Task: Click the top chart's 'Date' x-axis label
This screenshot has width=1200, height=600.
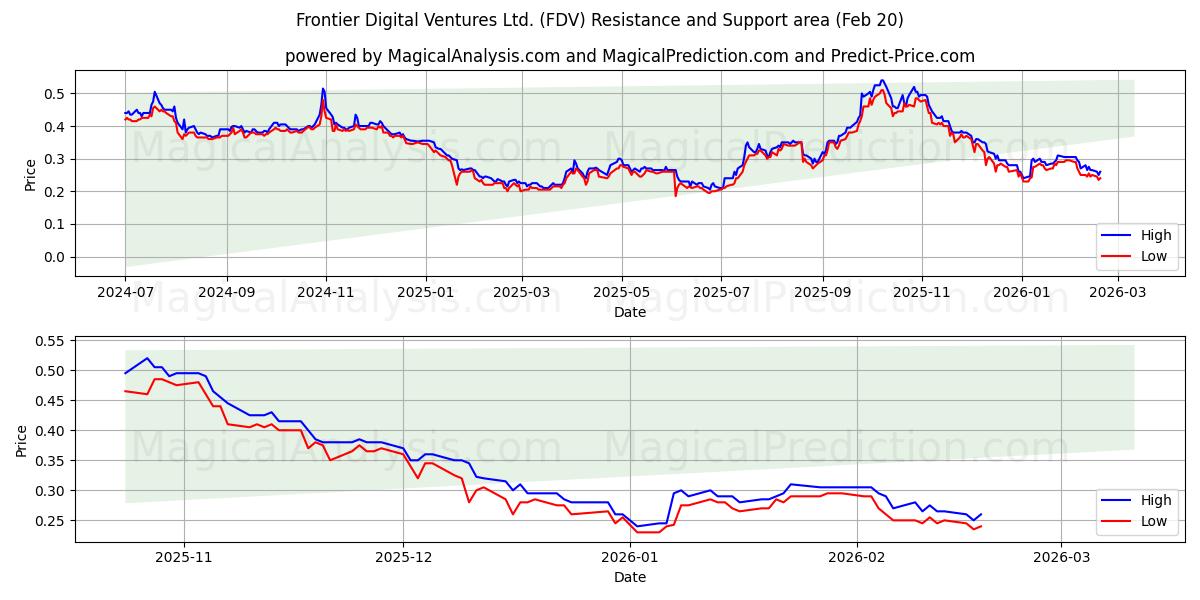Action: pyautogui.click(x=630, y=312)
